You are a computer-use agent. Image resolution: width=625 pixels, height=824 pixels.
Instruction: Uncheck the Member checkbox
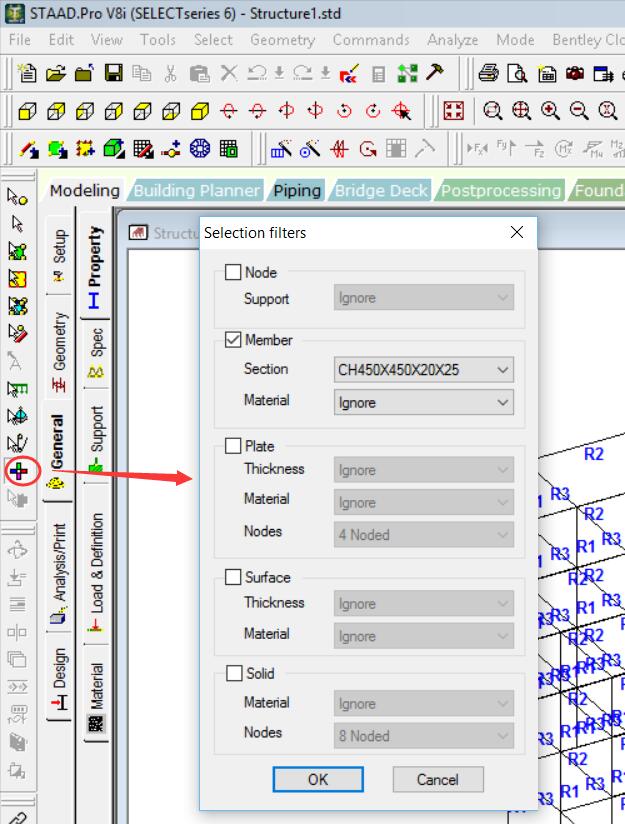pos(232,339)
